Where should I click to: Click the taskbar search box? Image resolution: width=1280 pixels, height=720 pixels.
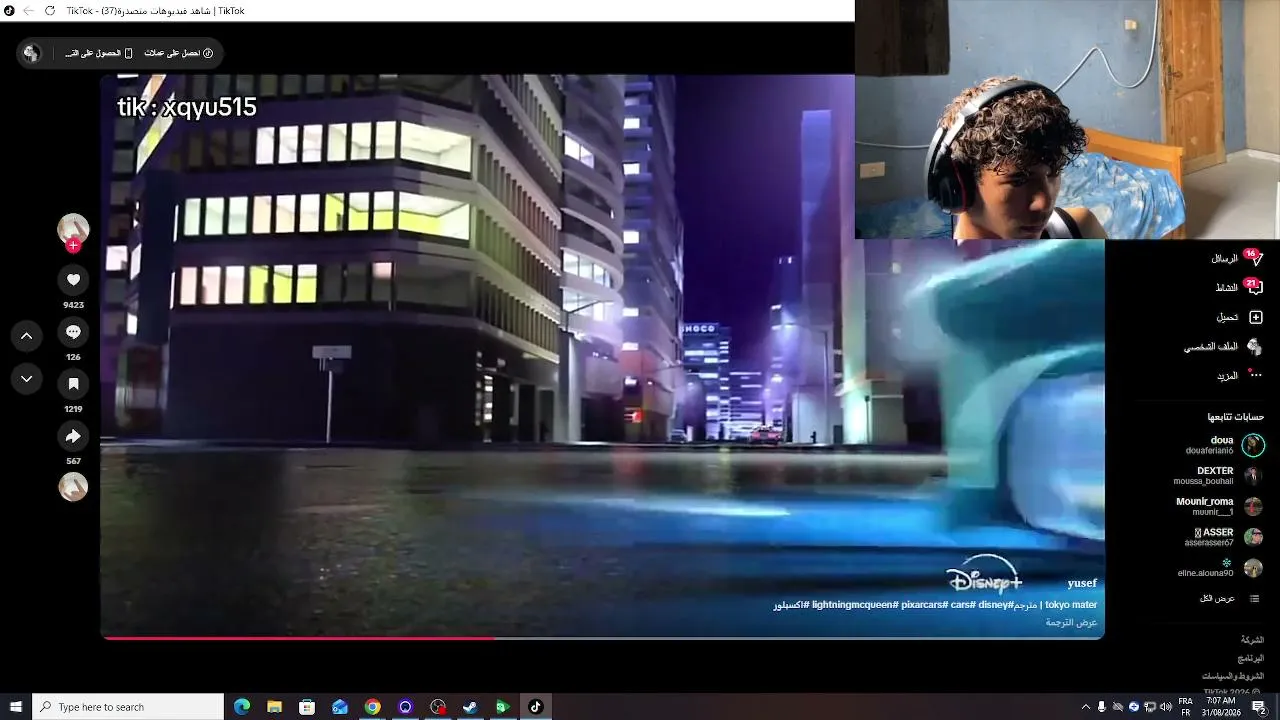[x=128, y=707]
